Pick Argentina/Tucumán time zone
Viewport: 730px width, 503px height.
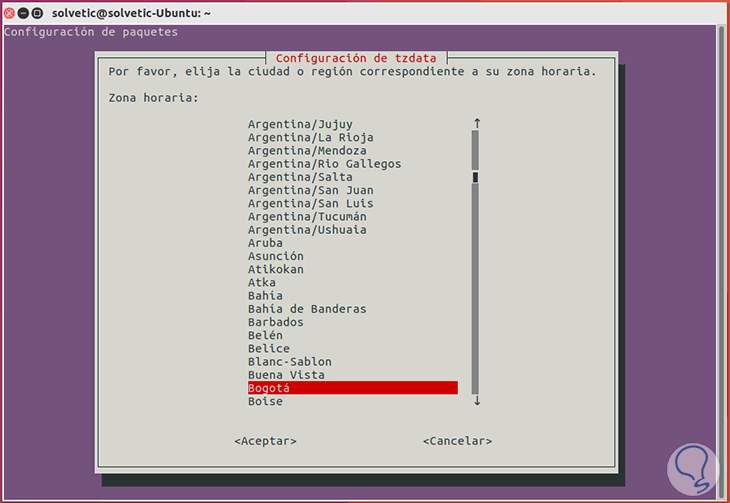[x=307, y=217]
